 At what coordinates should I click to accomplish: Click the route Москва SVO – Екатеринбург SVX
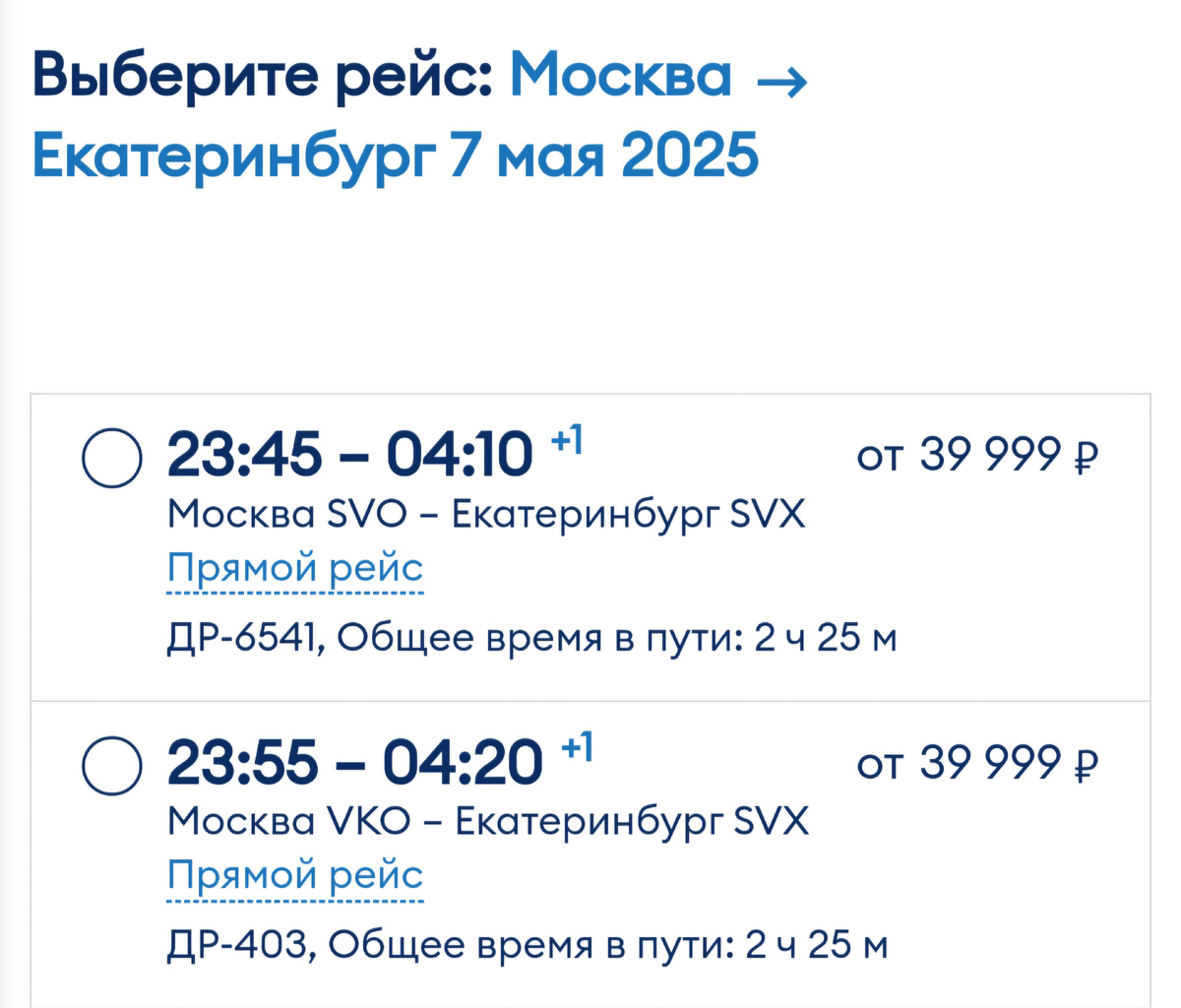click(x=486, y=513)
